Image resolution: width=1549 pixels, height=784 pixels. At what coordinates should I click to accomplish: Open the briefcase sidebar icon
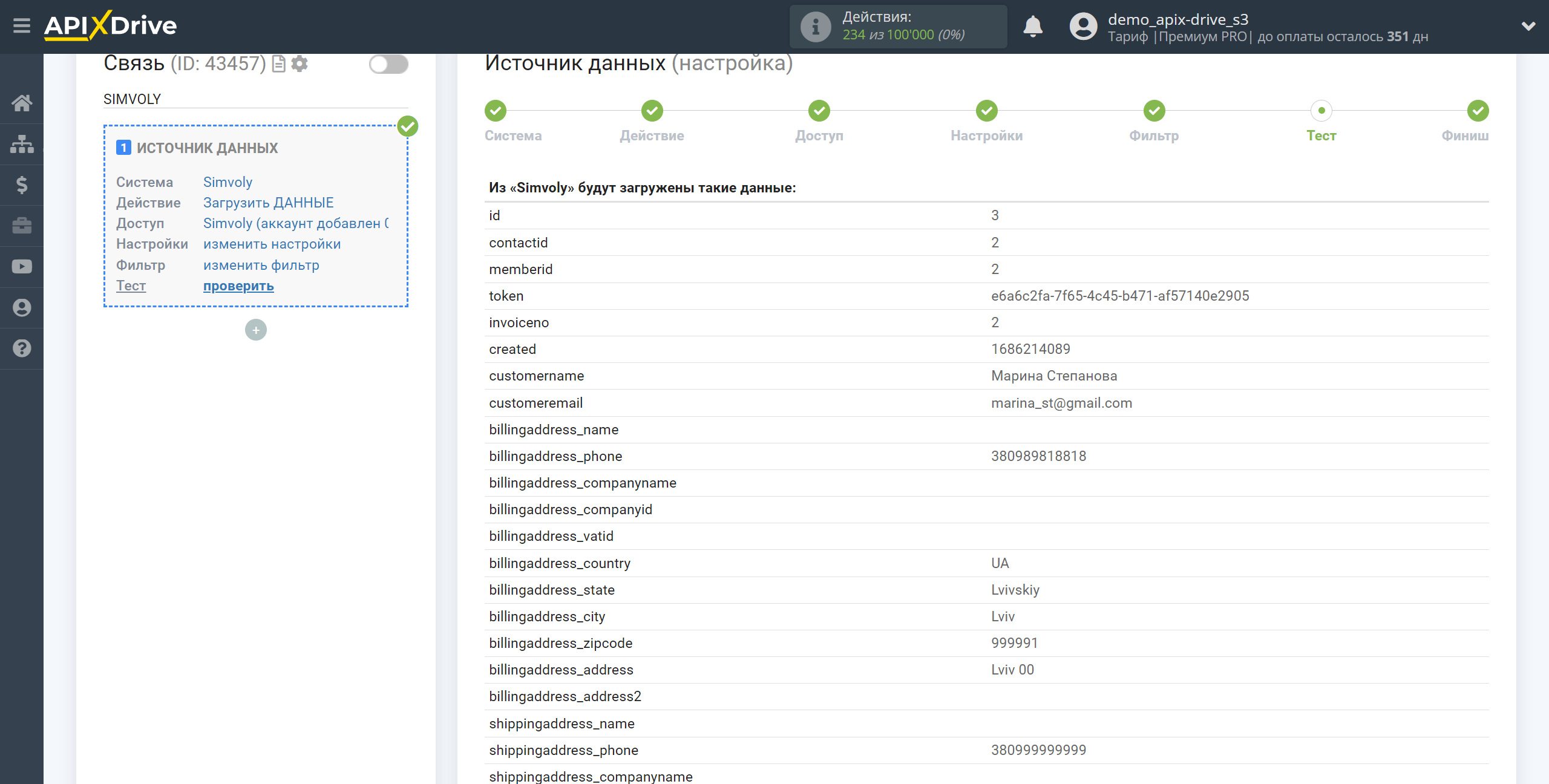click(x=22, y=226)
